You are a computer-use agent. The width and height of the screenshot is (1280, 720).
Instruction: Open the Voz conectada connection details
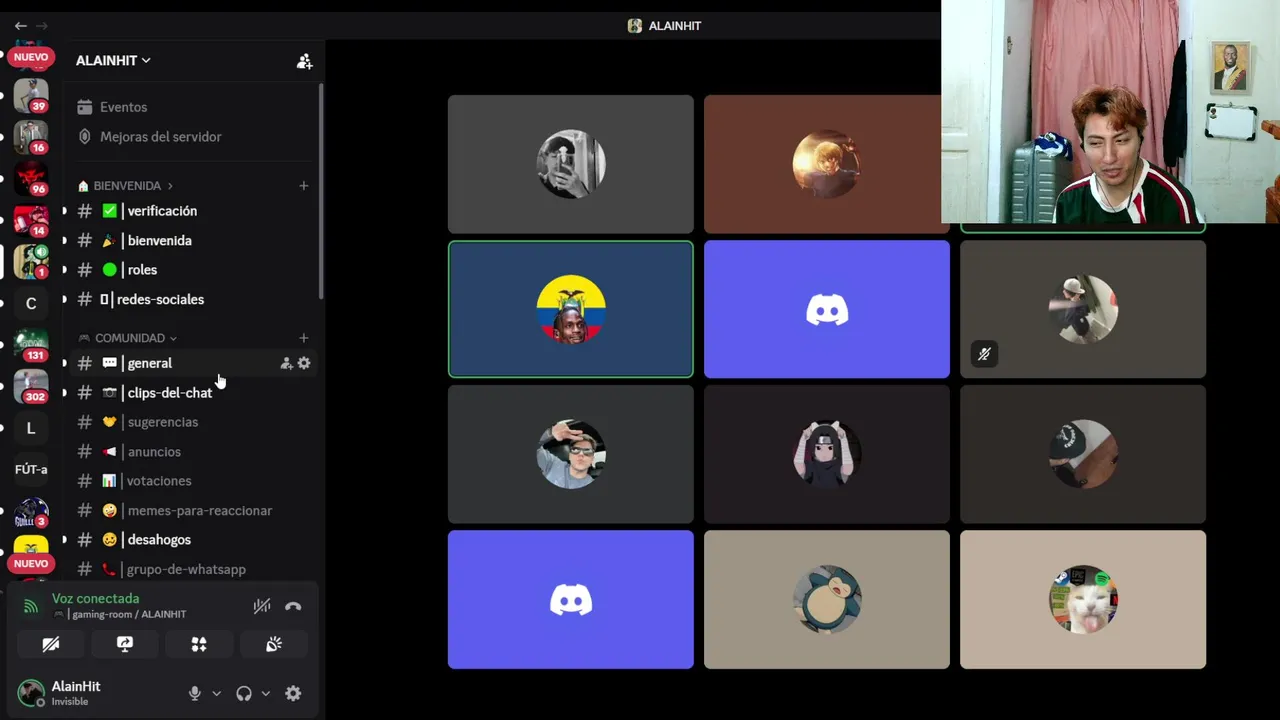[x=95, y=599]
